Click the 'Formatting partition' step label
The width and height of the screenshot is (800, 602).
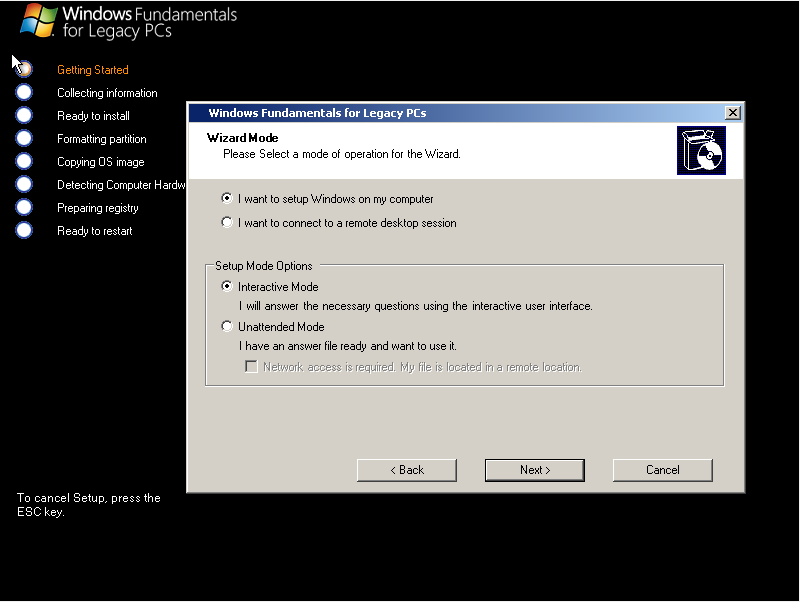point(102,139)
